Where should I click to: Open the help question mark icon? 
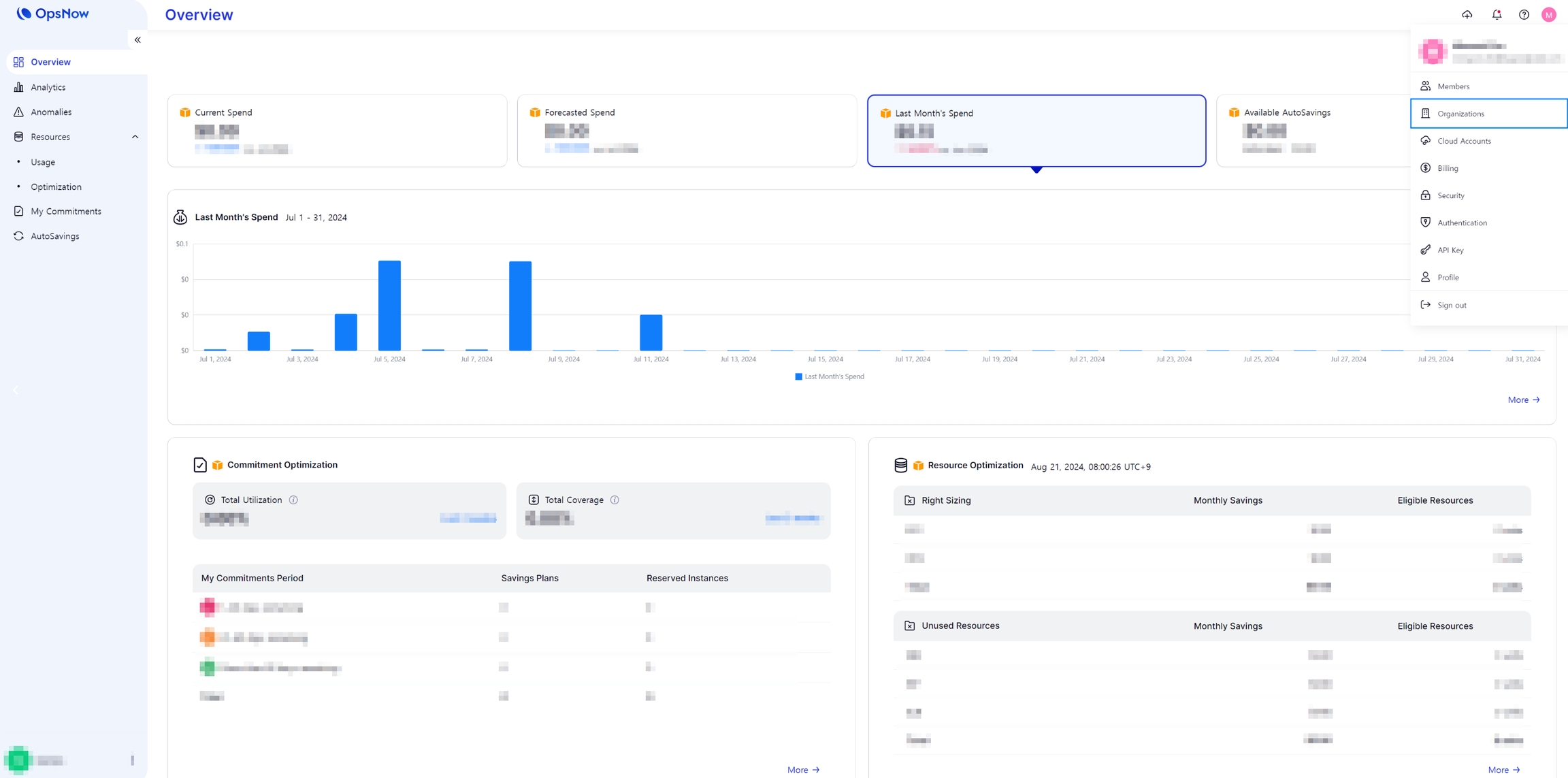coord(1524,14)
